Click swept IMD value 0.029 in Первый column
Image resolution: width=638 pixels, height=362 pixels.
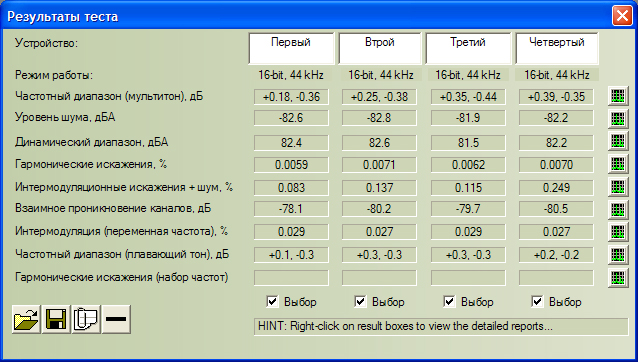[291, 231]
